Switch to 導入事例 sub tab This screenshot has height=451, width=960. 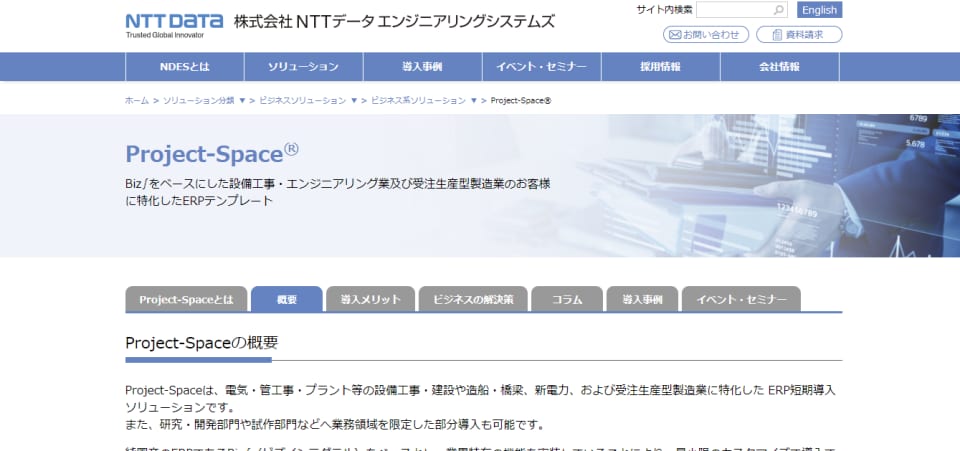click(x=642, y=299)
